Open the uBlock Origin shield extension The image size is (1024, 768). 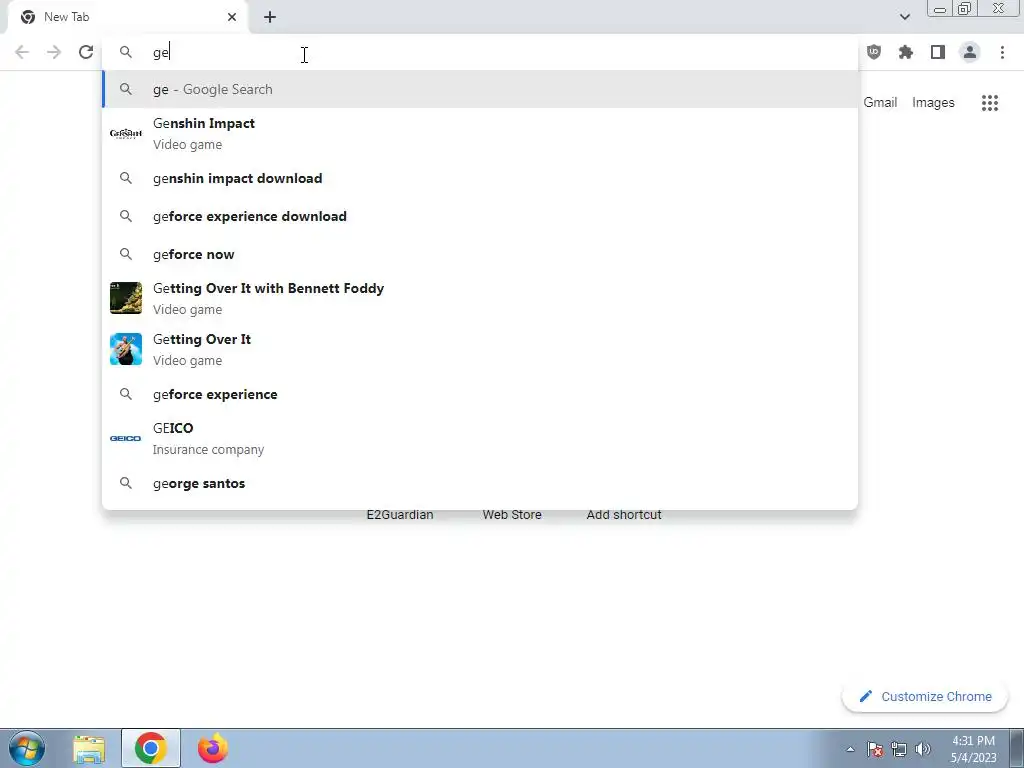click(x=874, y=52)
